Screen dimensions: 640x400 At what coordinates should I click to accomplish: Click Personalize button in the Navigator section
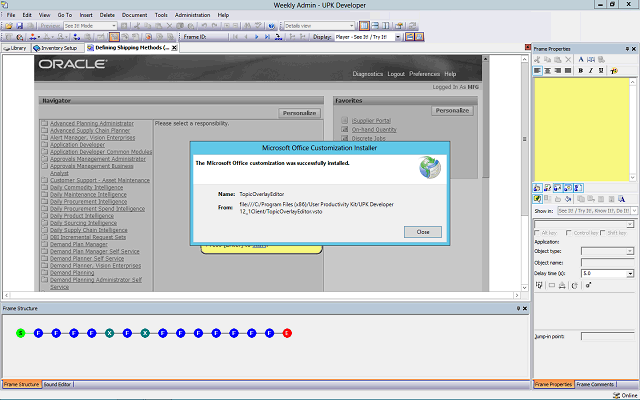click(x=300, y=113)
